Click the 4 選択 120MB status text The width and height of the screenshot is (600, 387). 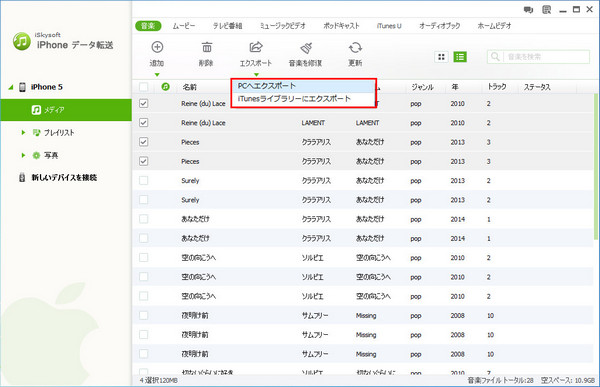tap(158, 380)
